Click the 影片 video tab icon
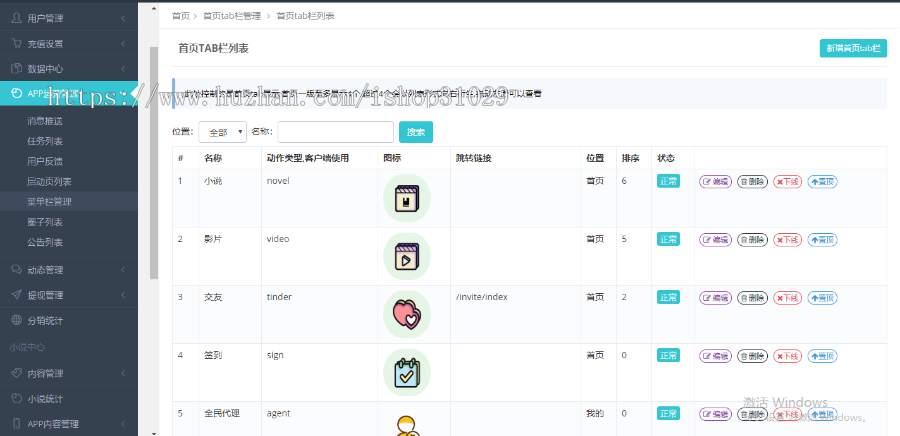This screenshot has height=436, width=900. [406, 256]
